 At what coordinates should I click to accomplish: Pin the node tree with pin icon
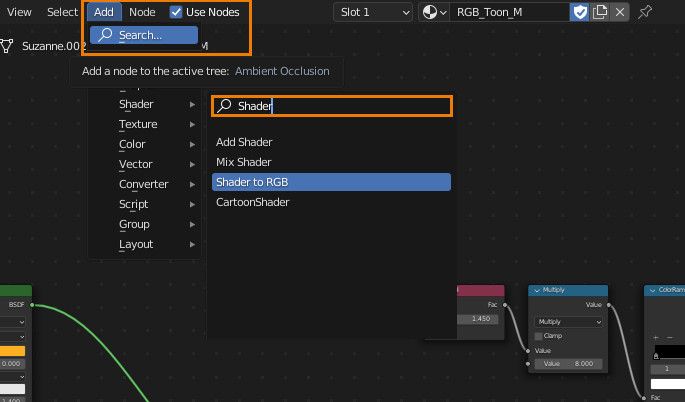(645, 12)
